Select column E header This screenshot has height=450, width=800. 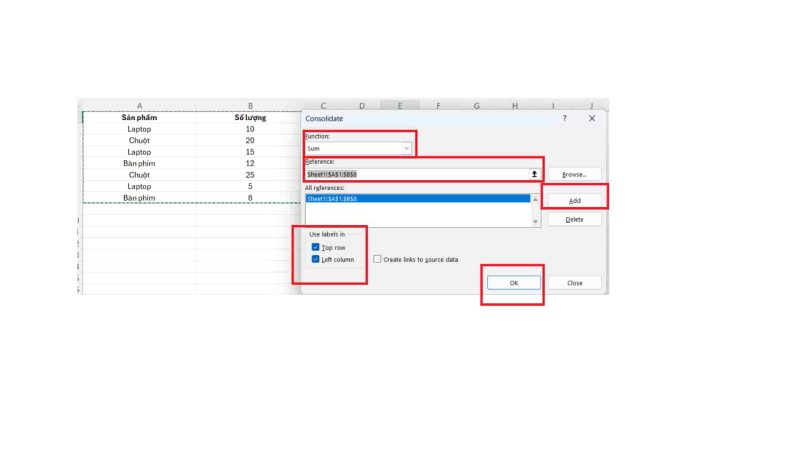coord(400,106)
